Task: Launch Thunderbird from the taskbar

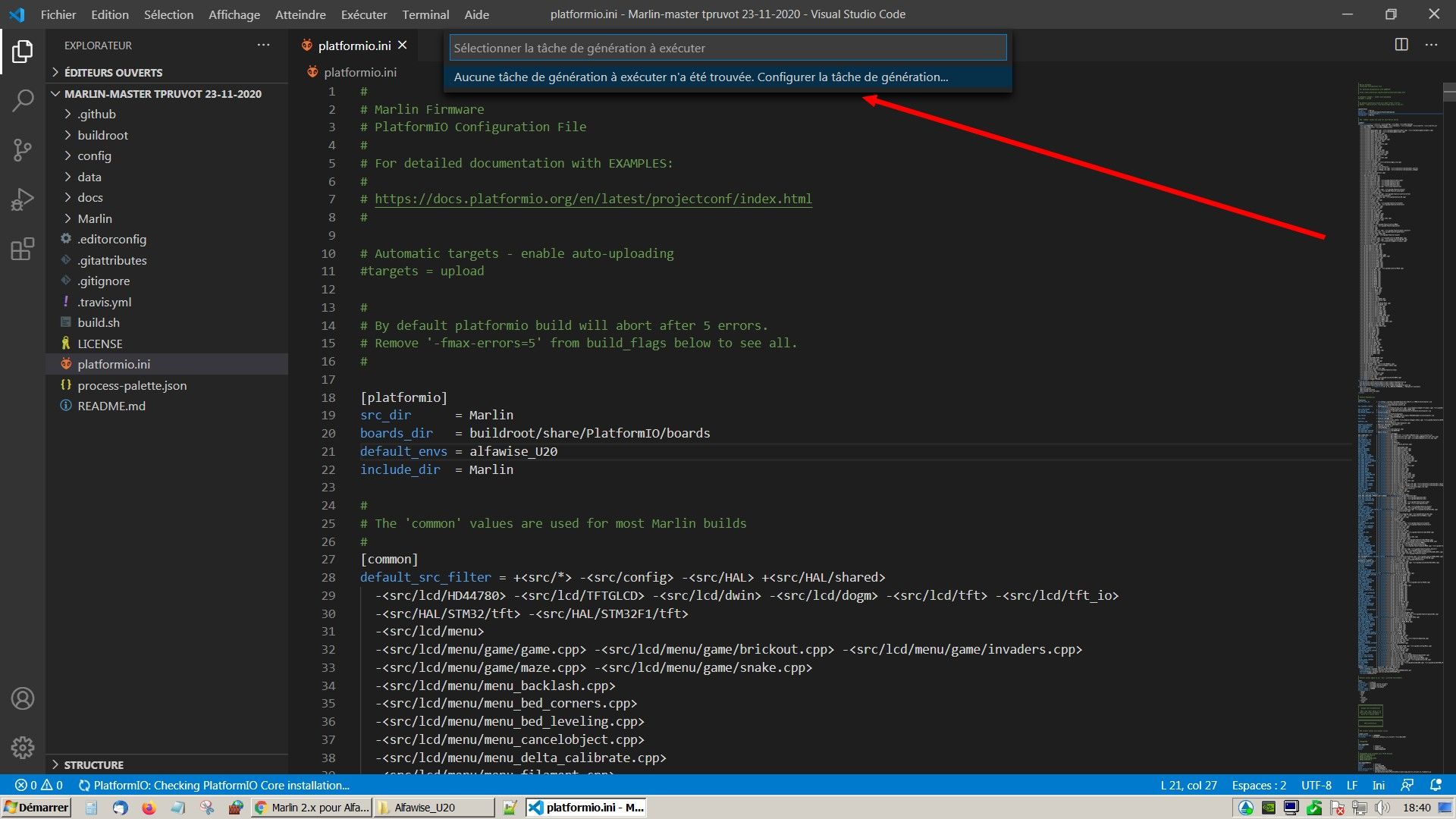Action: pos(120,808)
